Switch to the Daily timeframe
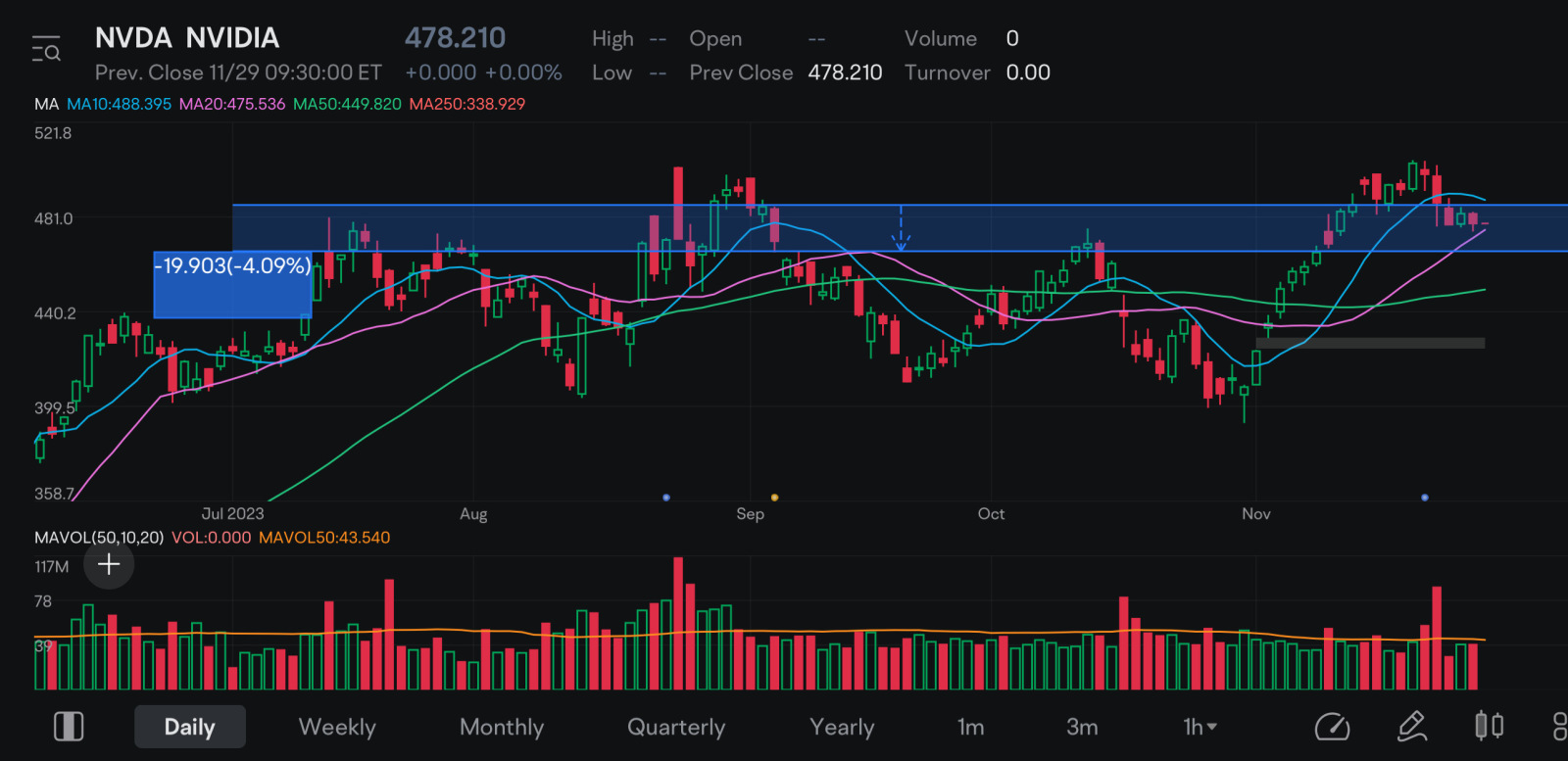The height and width of the screenshot is (761, 1568). (x=189, y=727)
